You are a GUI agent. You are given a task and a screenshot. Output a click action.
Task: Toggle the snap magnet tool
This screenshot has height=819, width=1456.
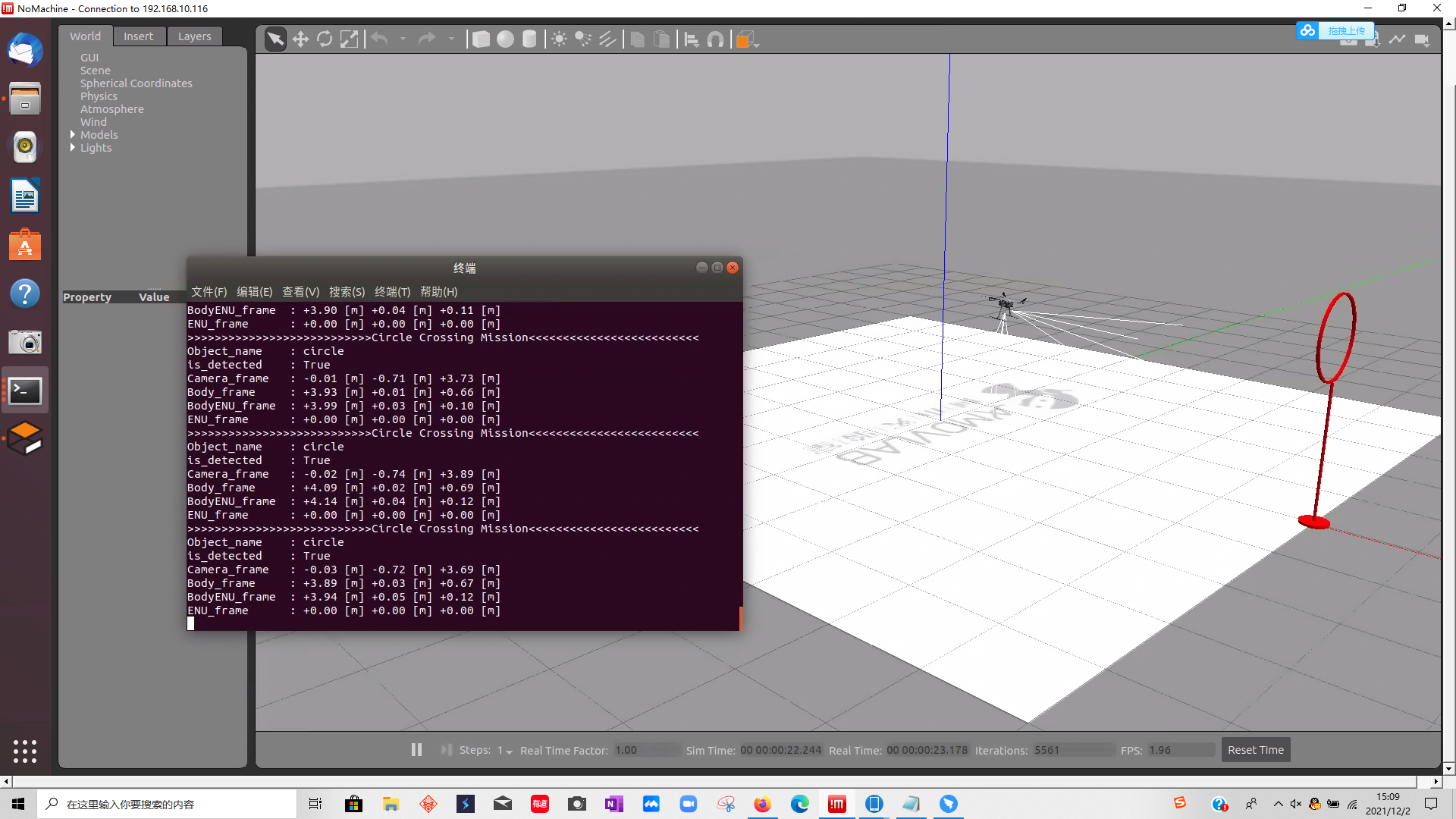pyautogui.click(x=715, y=39)
